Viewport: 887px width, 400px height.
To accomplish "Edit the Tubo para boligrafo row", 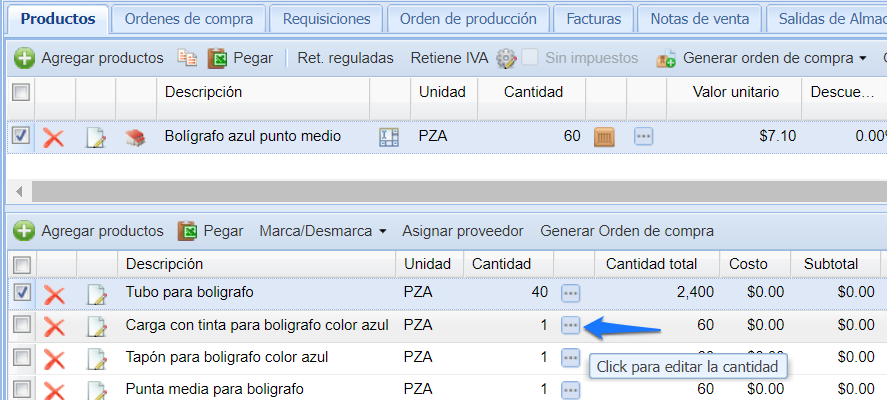I will 96,294.
